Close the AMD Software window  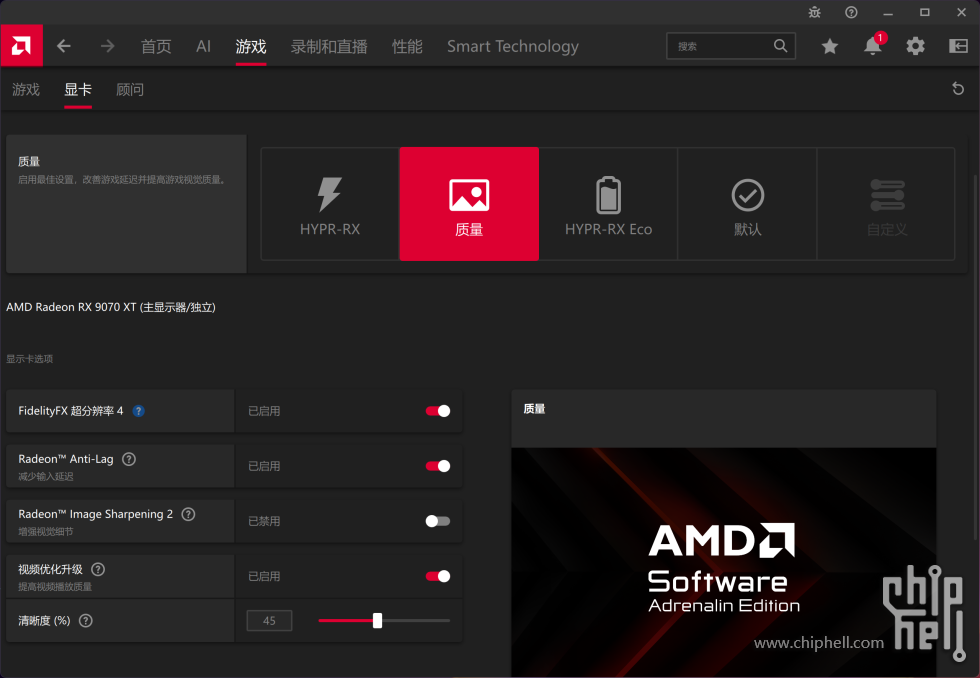(x=962, y=12)
